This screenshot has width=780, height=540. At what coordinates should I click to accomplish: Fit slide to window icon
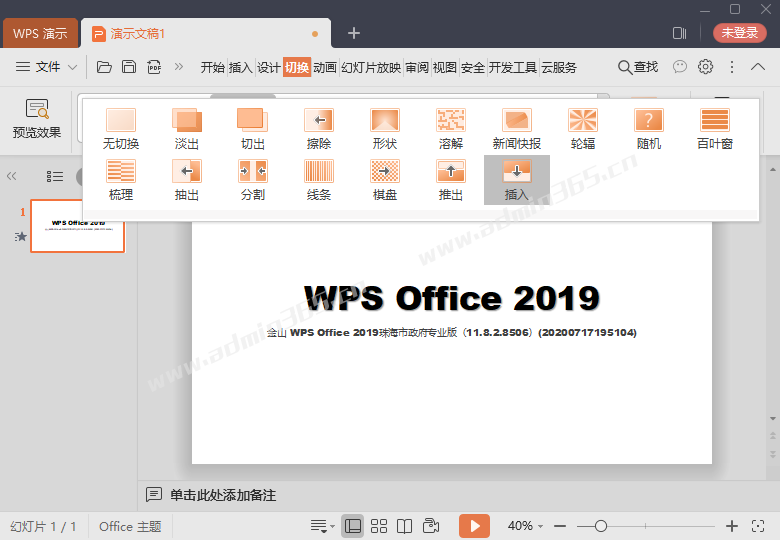point(758,526)
